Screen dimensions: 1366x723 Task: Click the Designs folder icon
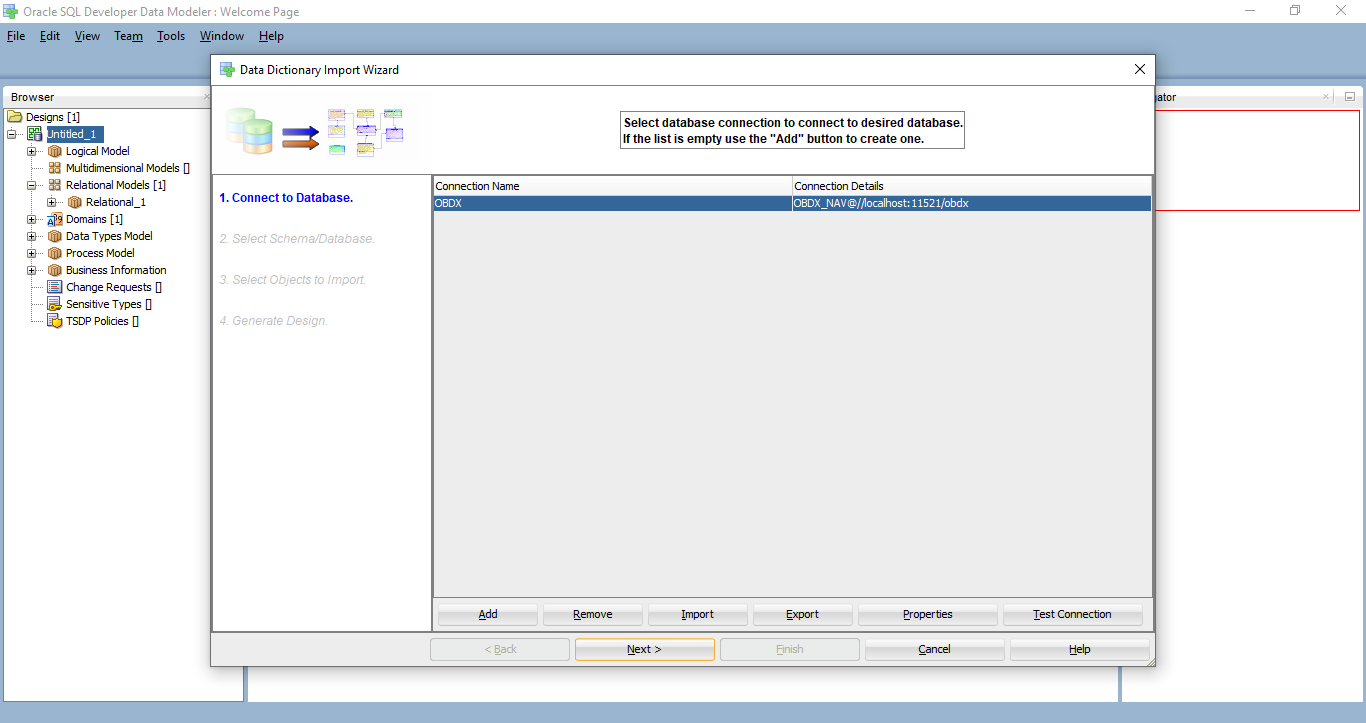point(15,117)
